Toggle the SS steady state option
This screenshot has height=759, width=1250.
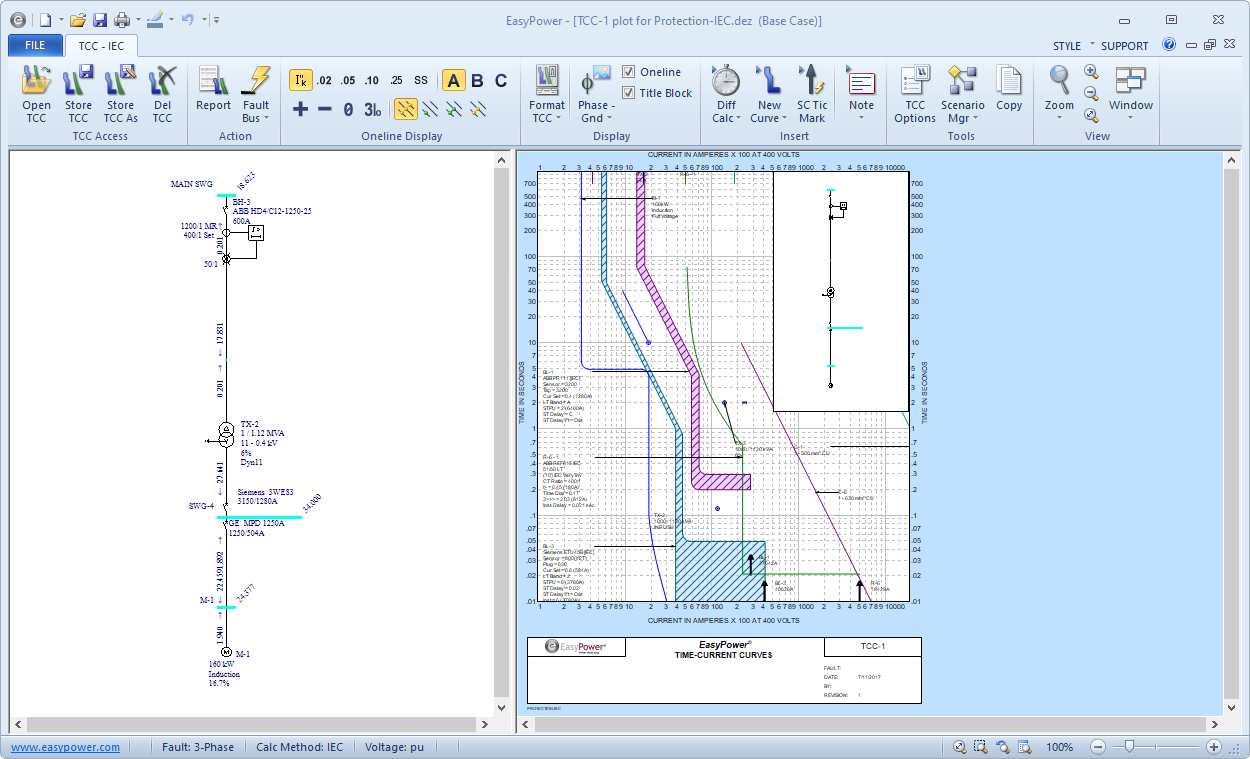click(421, 81)
